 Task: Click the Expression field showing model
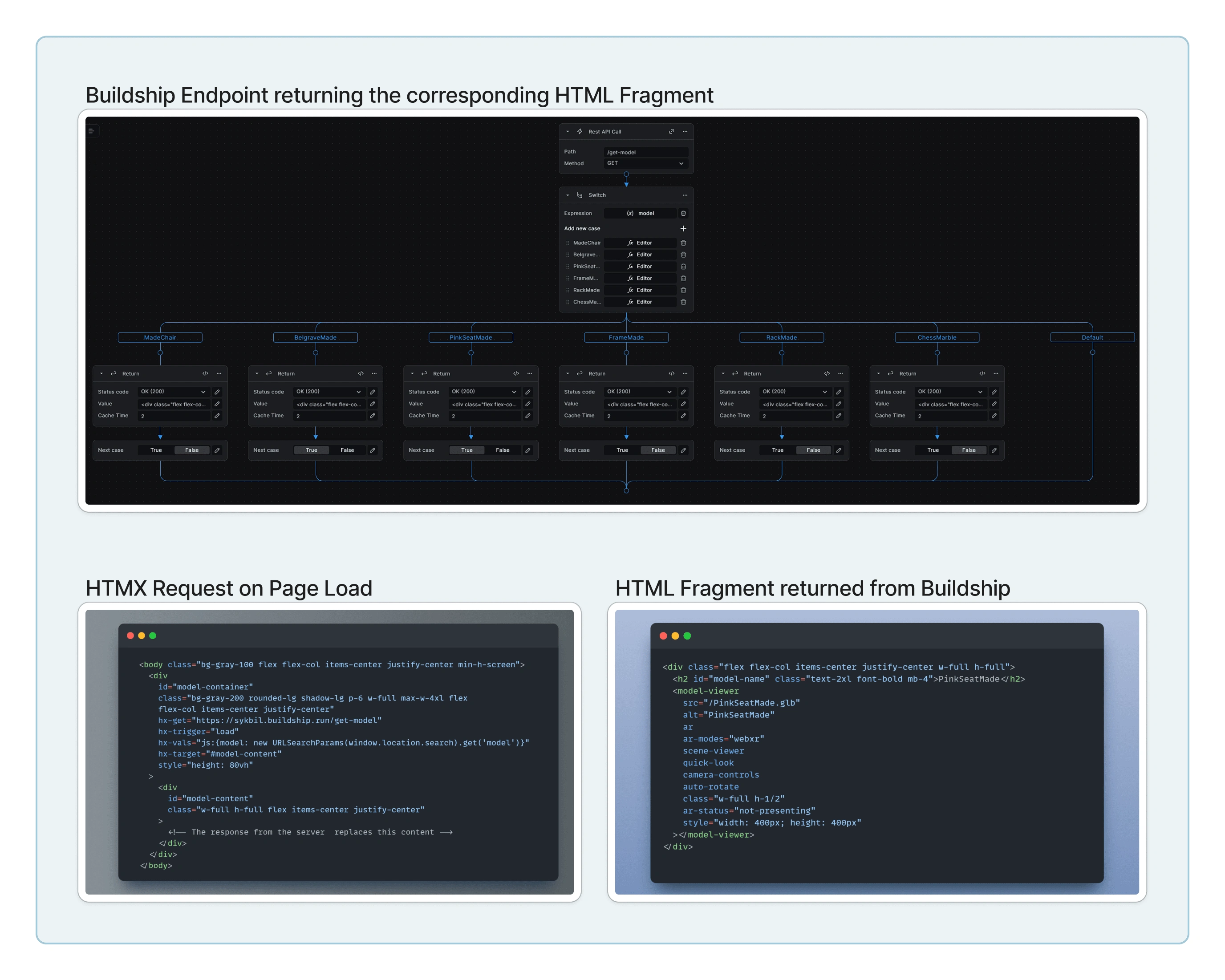click(640, 213)
